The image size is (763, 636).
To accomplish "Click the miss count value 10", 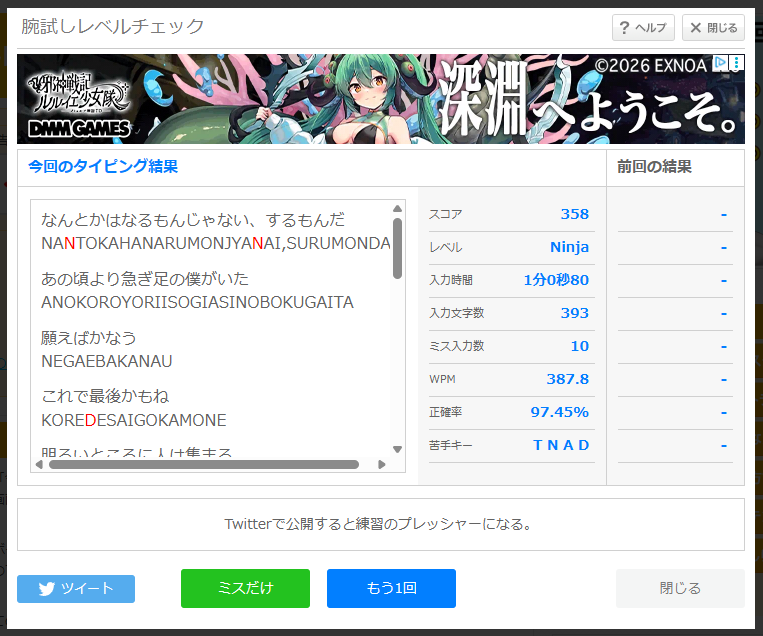I will [x=580, y=346].
